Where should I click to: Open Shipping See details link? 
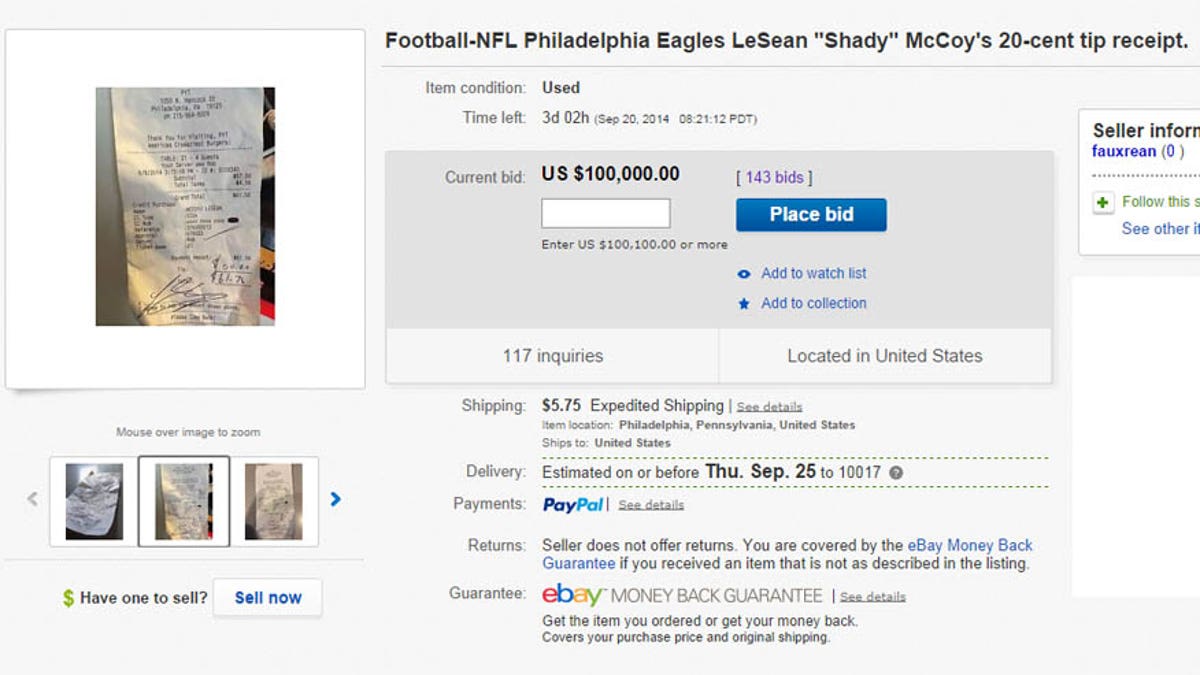(x=769, y=407)
